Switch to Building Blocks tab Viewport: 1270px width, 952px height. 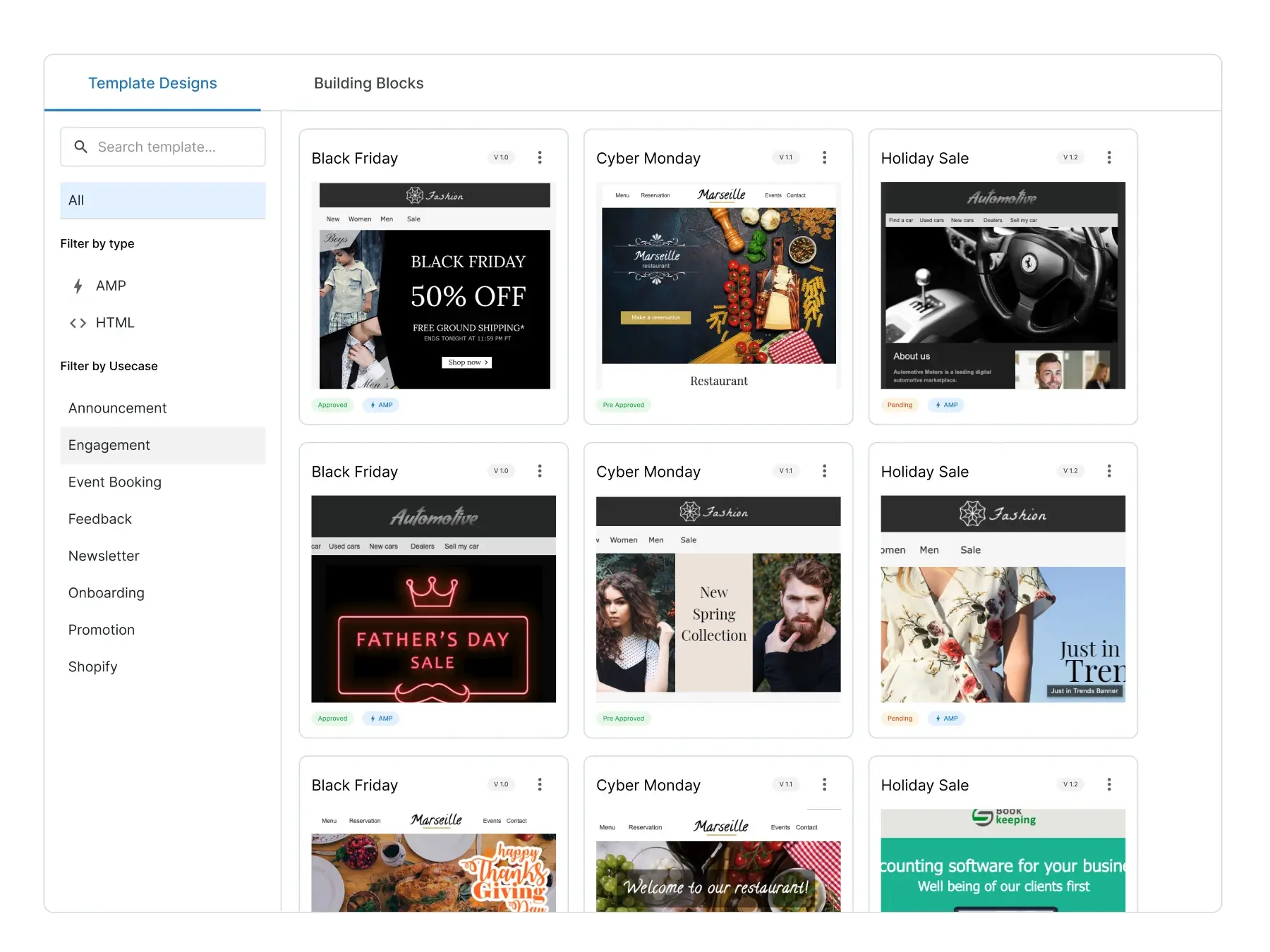click(368, 83)
